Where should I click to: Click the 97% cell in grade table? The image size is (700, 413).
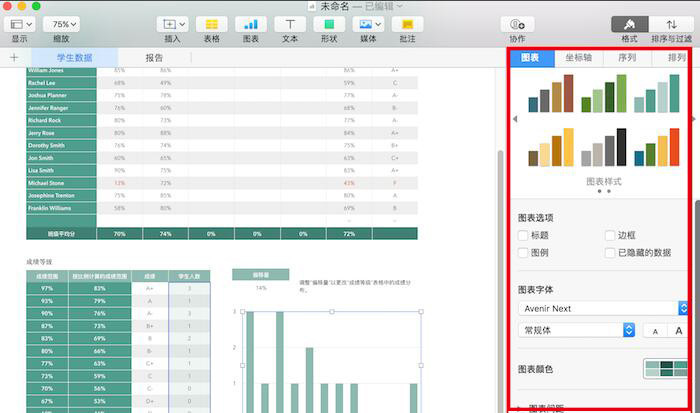(47, 288)
